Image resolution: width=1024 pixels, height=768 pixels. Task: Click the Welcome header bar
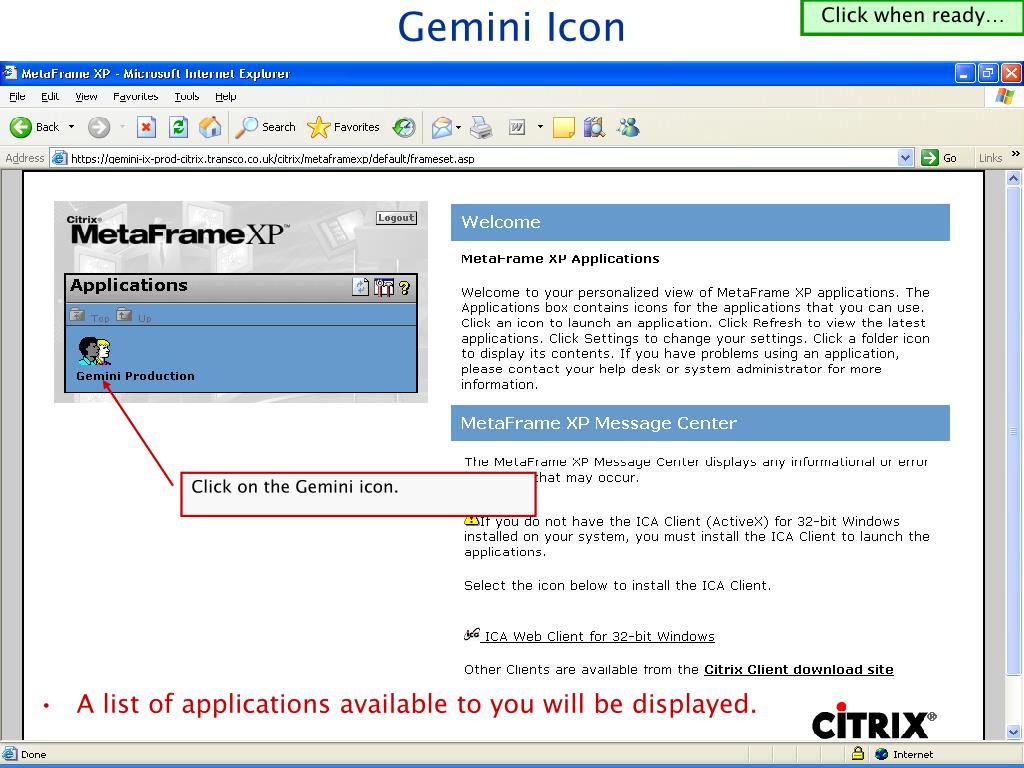point(700,222)
